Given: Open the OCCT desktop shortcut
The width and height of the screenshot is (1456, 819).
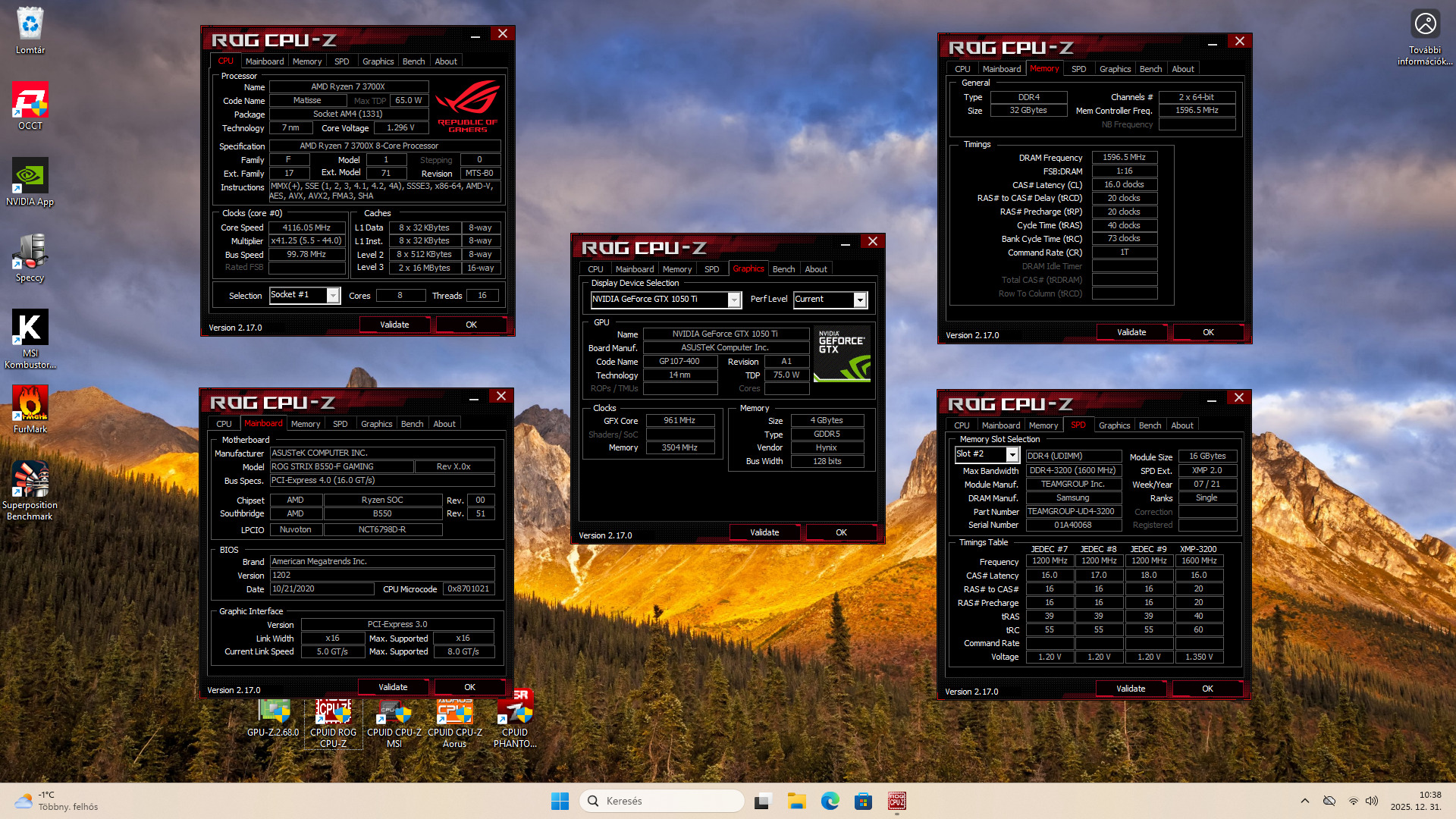Looking at the screenshot, I should point(30,102).
